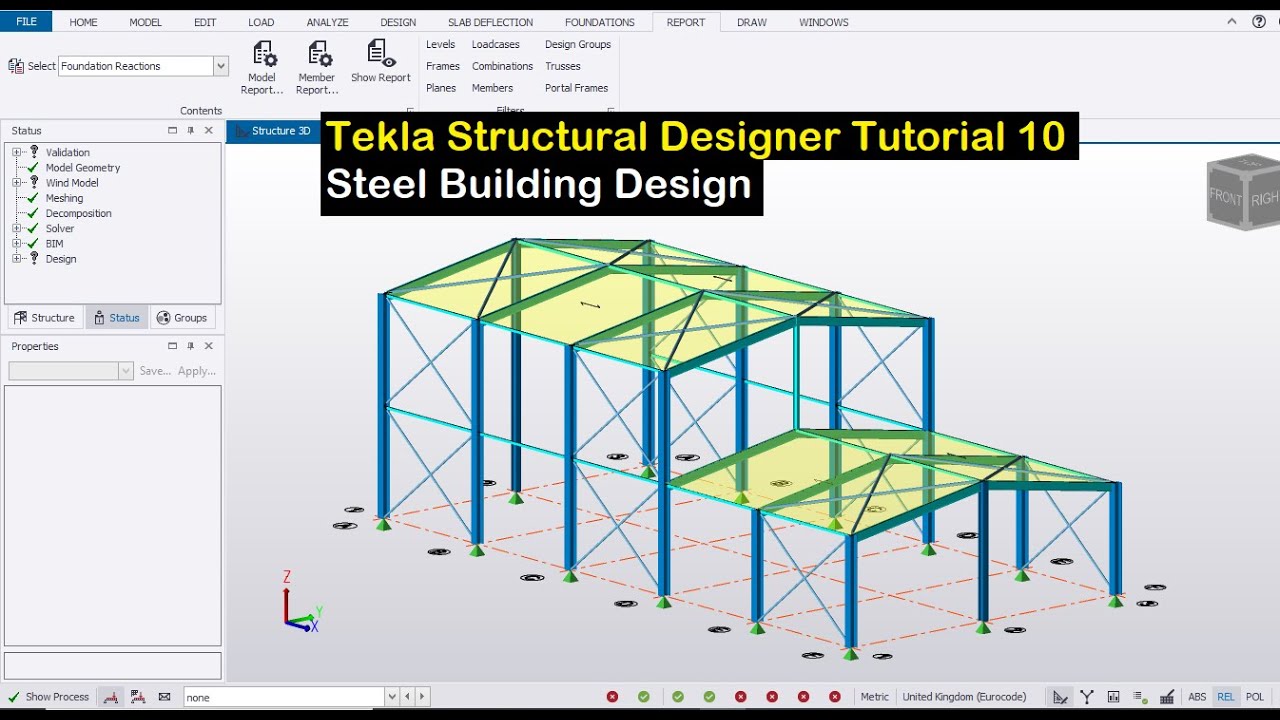The height and width of the screenshot is (720, 1280).
Task: Open the Help question mark icon
Action: [x=1259, y=21]
